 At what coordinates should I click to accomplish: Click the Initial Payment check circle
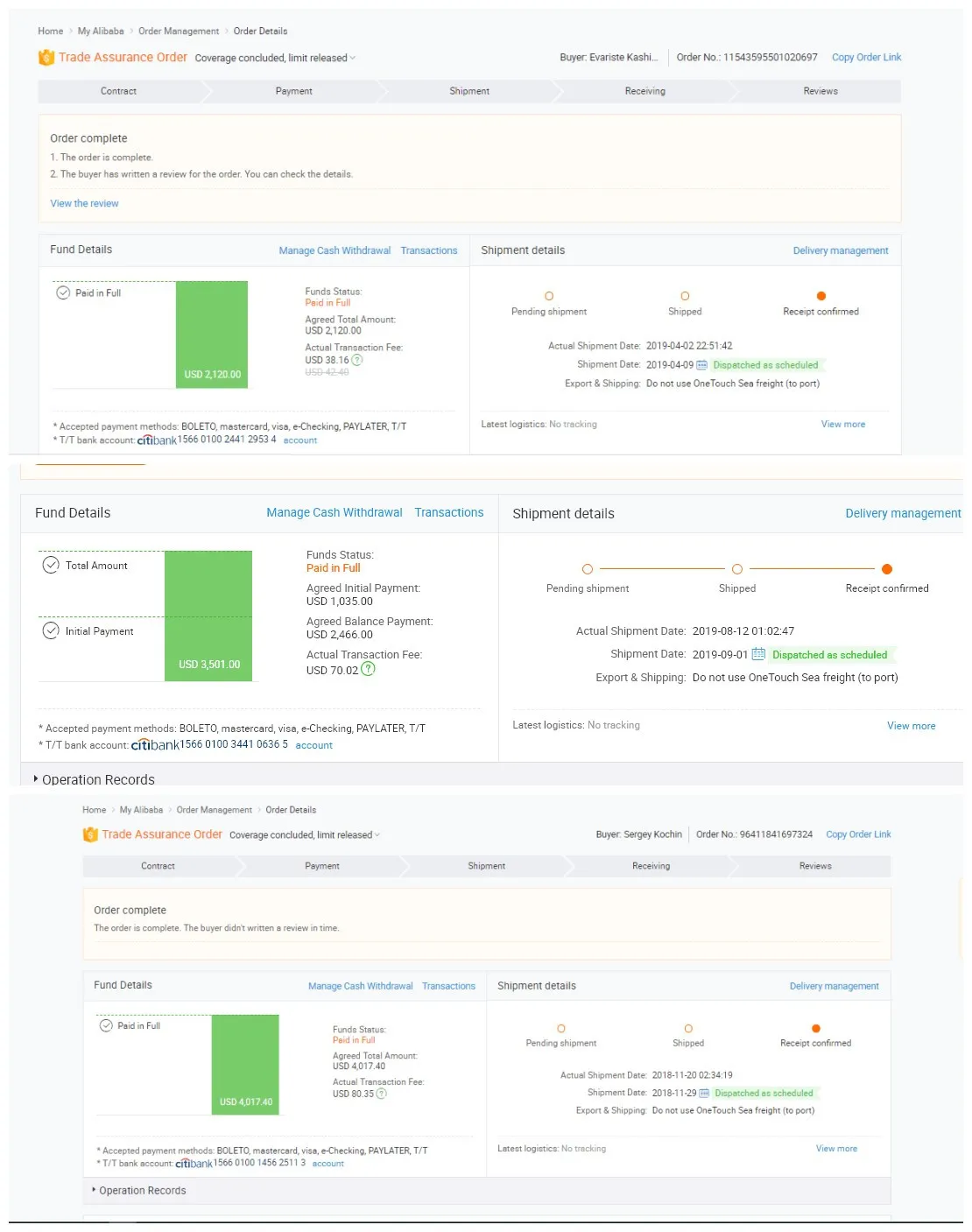click(51, 630)
